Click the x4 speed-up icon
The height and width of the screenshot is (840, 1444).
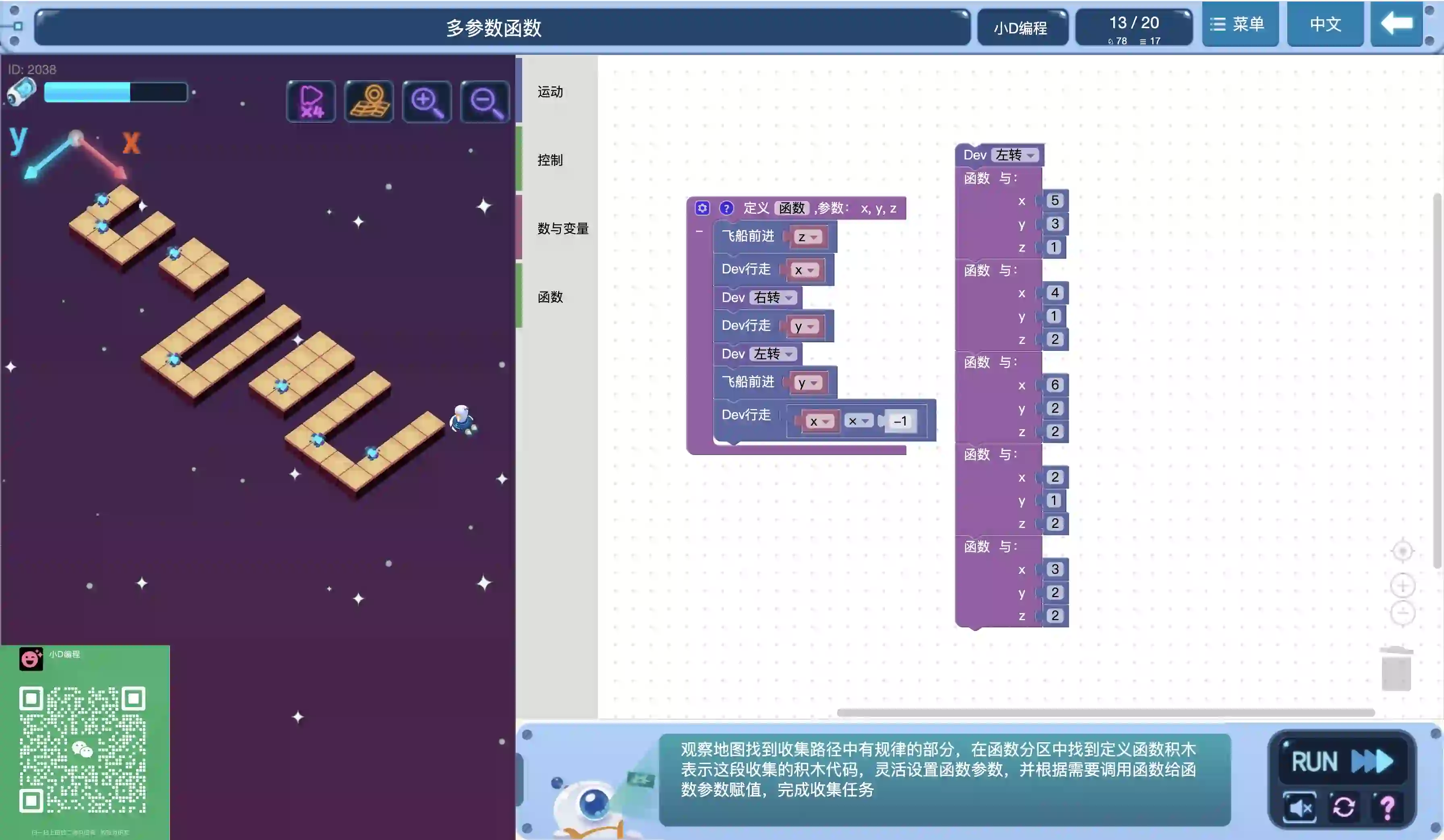(311, 102)
